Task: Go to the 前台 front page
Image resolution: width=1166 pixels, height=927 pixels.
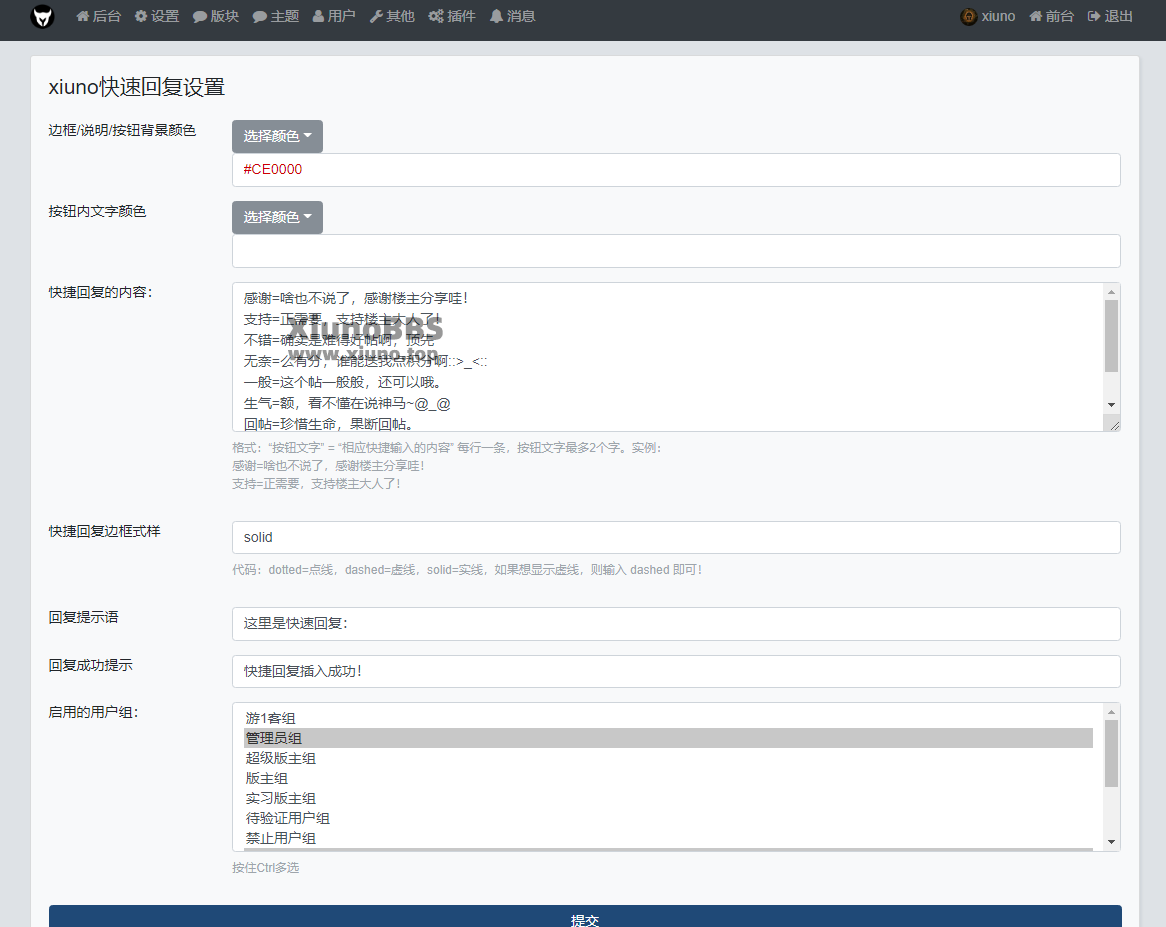Action: click(x=1051, y=16)
